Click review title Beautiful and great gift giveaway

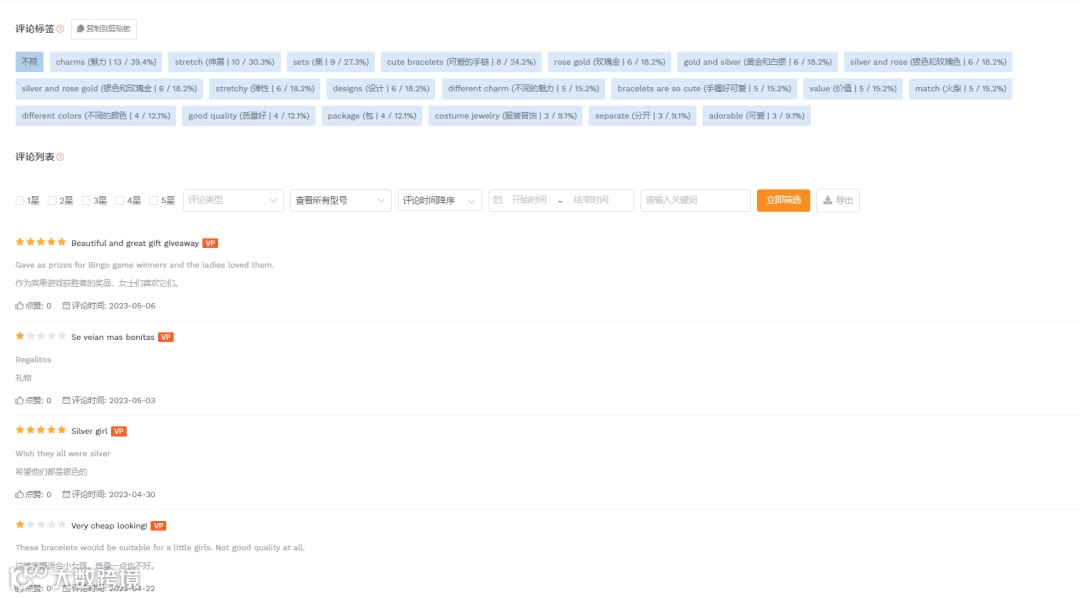click(135, 243)
